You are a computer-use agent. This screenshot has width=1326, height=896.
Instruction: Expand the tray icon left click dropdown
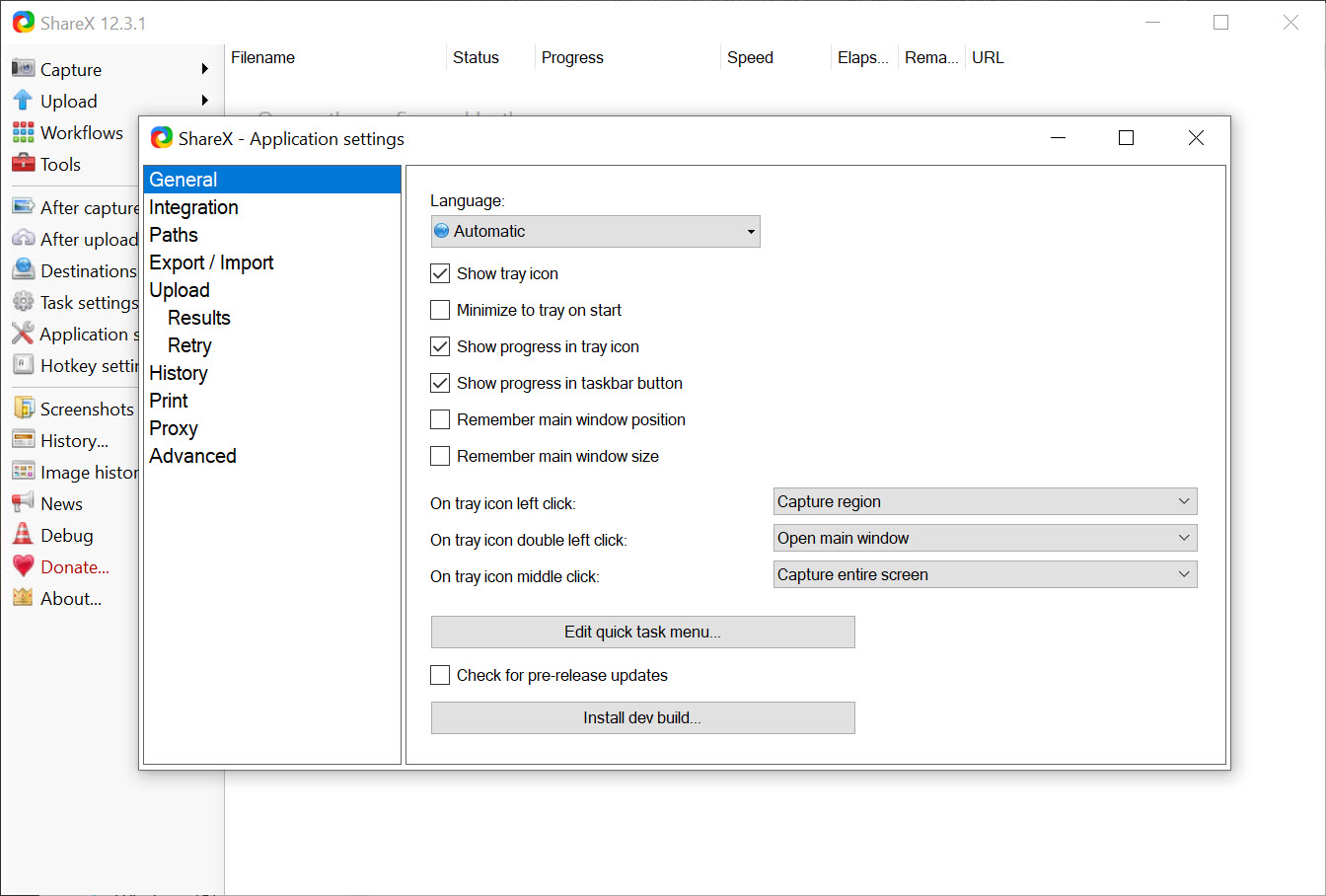tap(985, 501)
